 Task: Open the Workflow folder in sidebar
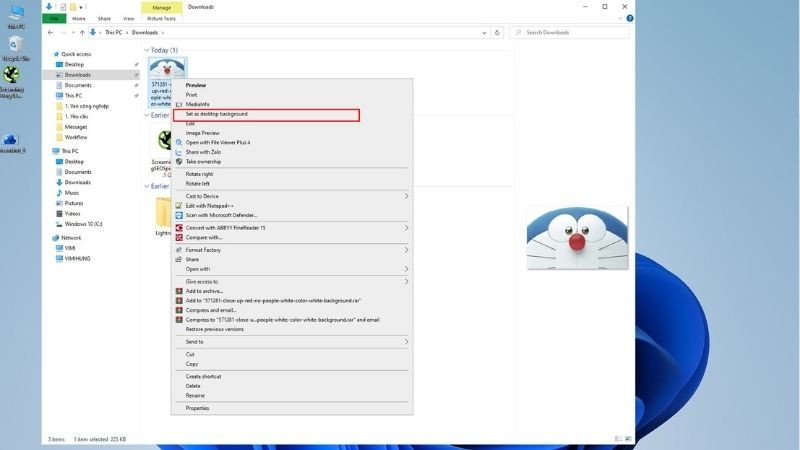coord(76,137)
